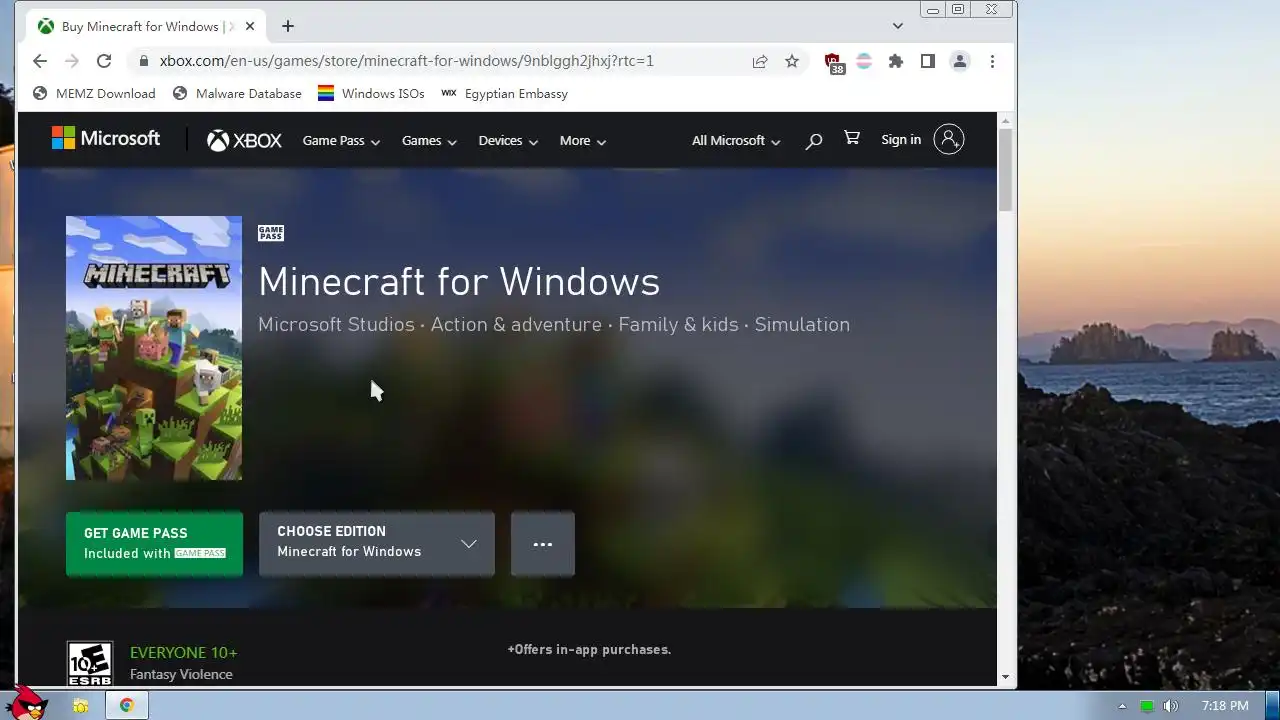Open the Malware Database bookmark
This screenshot has width=1280, height=720.
point(237,93)
